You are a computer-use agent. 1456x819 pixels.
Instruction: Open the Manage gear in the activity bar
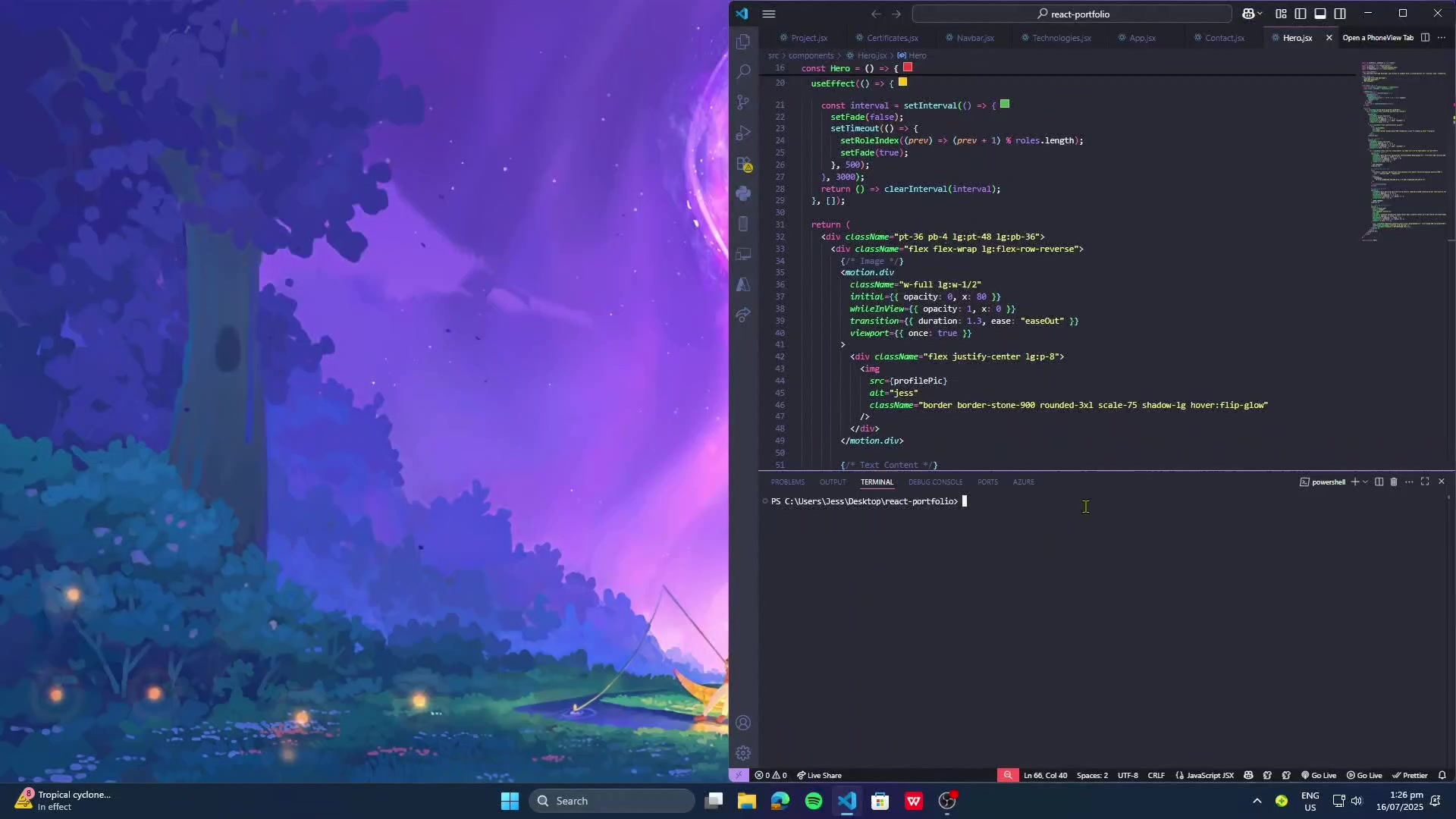743,753
